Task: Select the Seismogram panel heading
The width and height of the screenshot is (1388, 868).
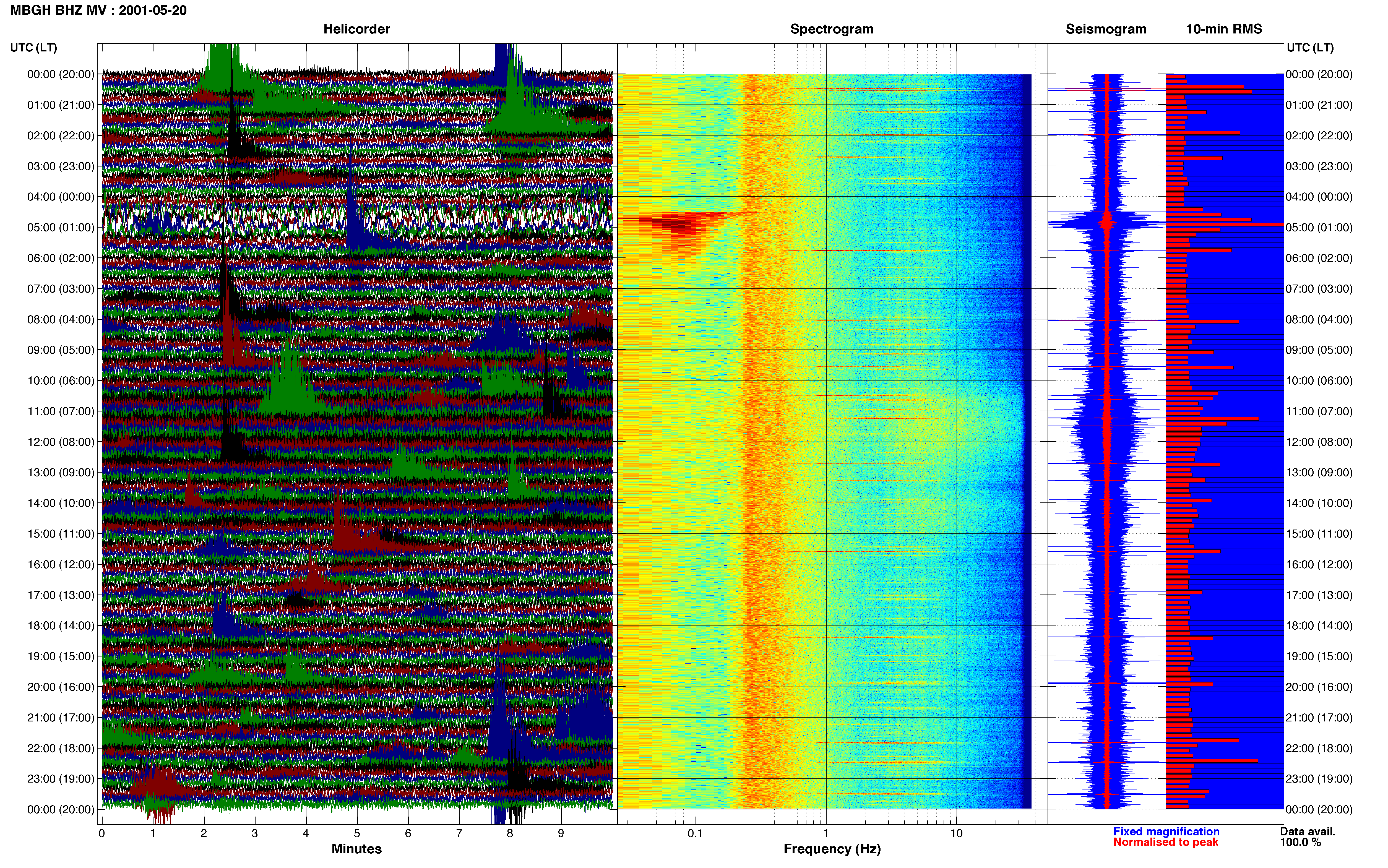Action: [1106, 29]
